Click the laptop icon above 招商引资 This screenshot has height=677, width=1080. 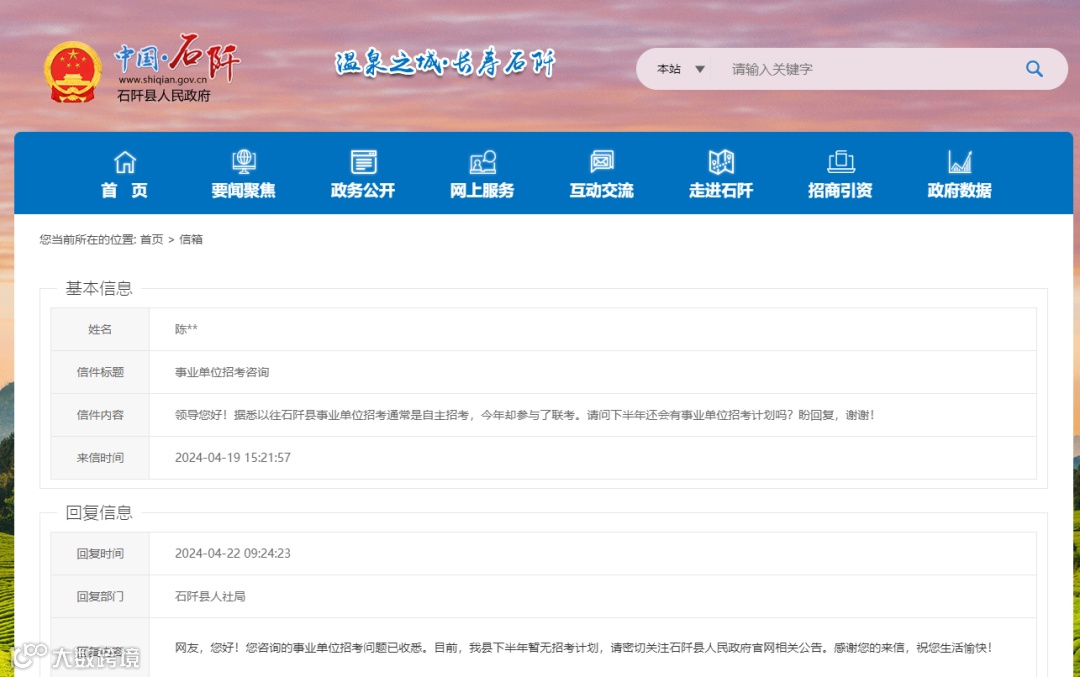pos(840,162)
